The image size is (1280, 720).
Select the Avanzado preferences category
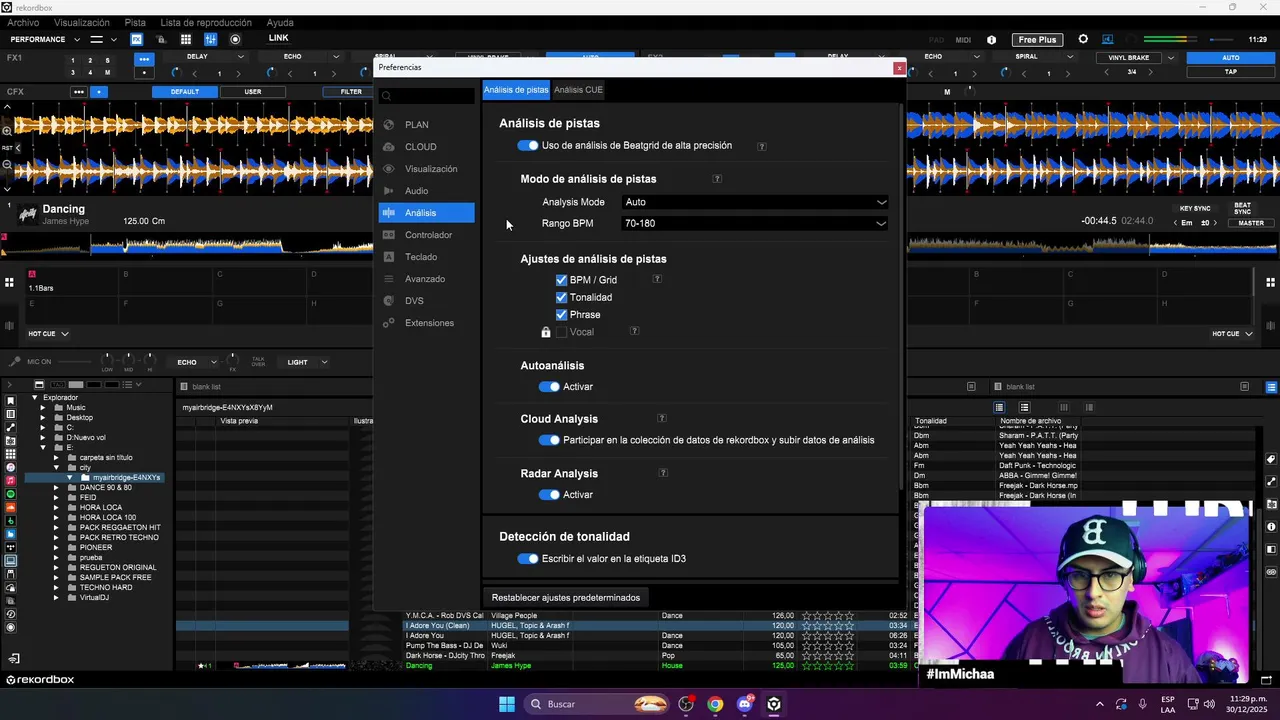click(x=425, y=279)
